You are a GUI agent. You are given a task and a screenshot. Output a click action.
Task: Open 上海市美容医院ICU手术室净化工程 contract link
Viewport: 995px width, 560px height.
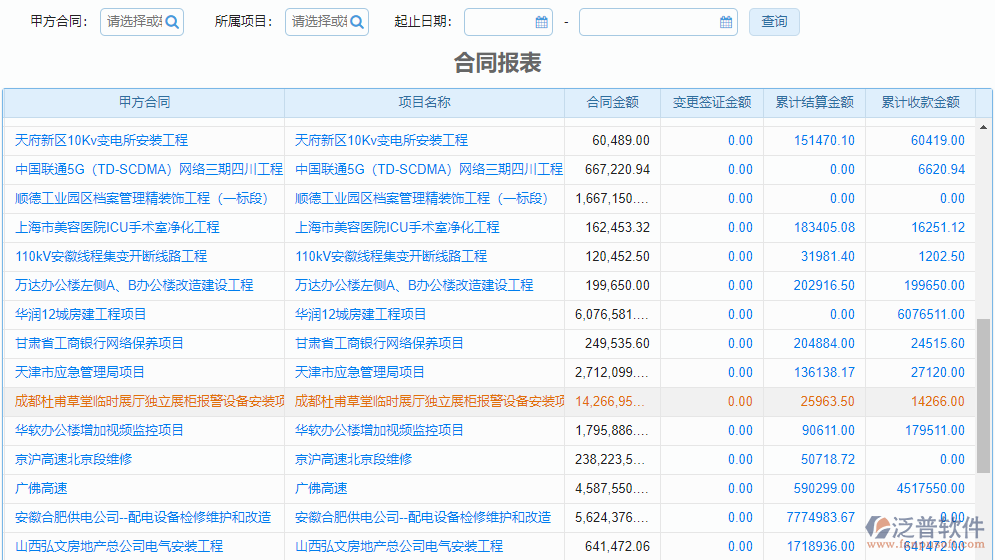(117, 227)
